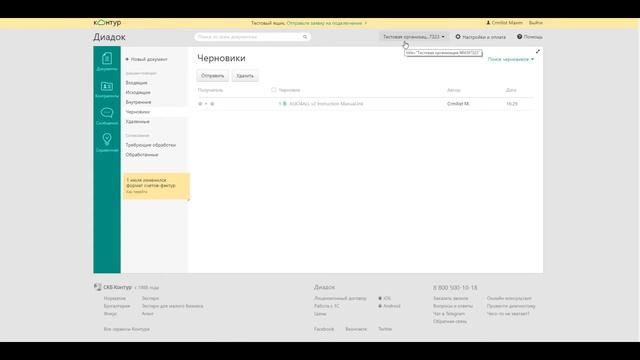Click the Получатель column header
Screen dimensions: 640x360
(211, 90)
